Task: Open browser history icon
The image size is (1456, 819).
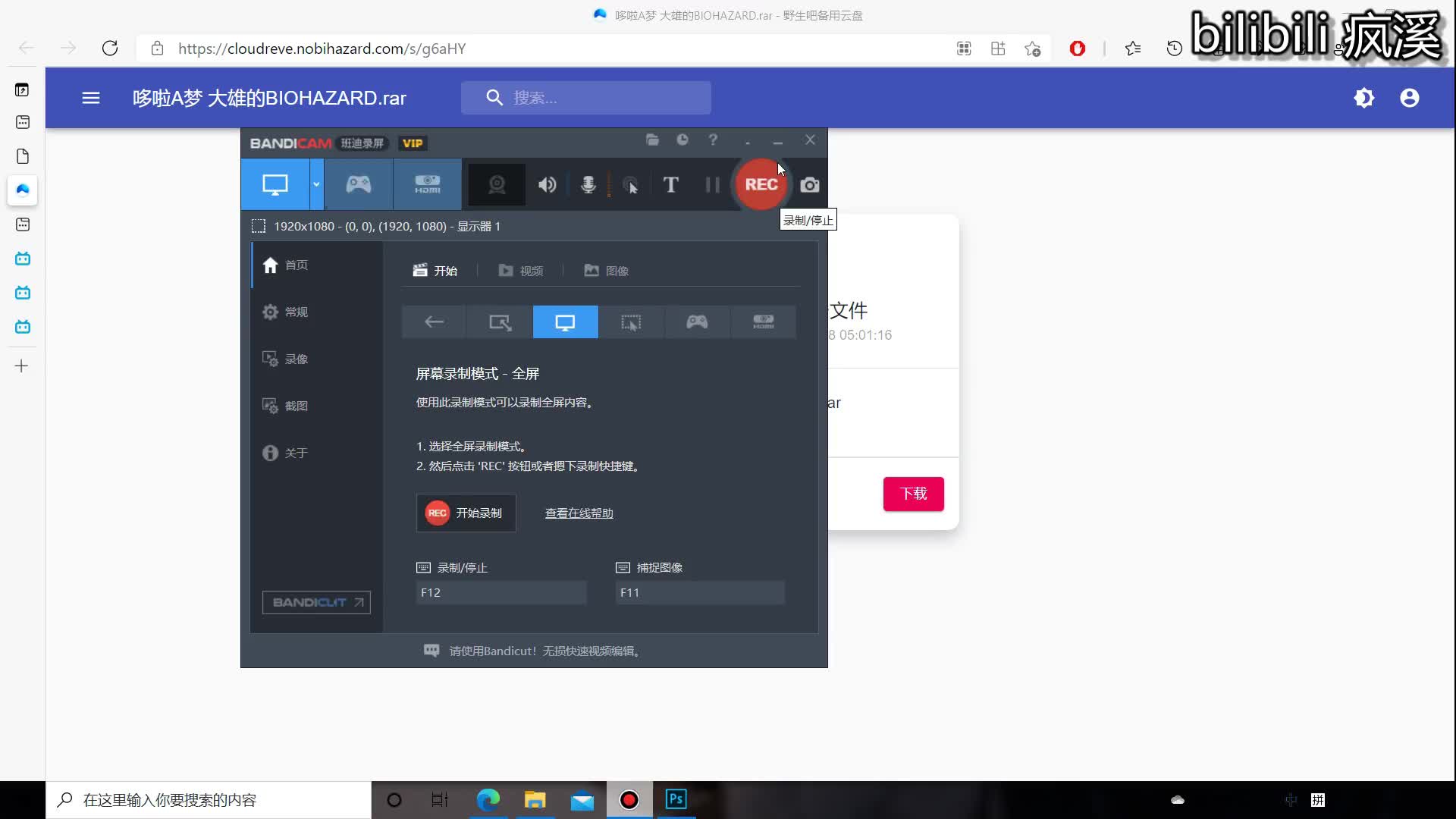Action: 1174,49
